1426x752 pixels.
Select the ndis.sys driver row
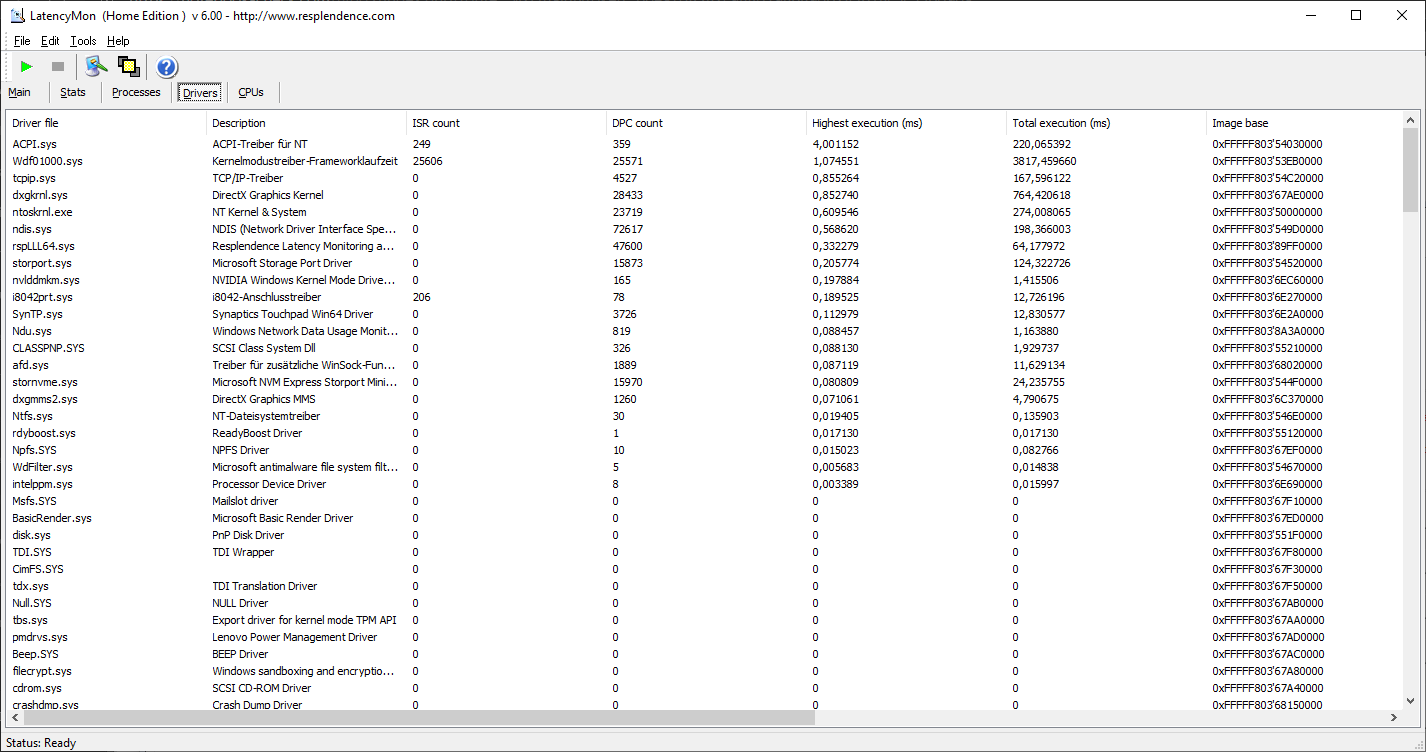pos(705,229)
